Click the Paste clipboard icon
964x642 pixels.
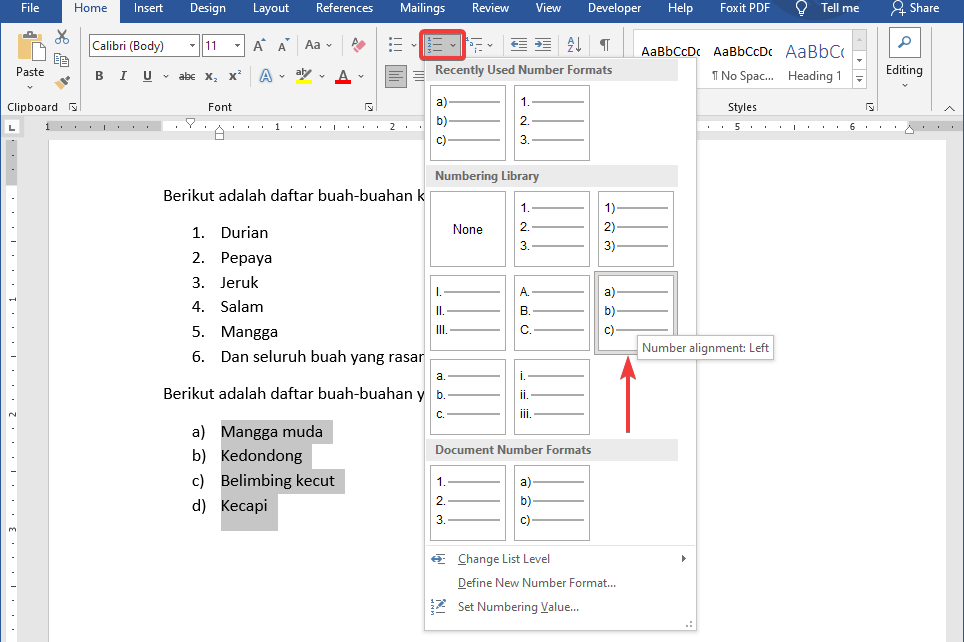point(30,47)
